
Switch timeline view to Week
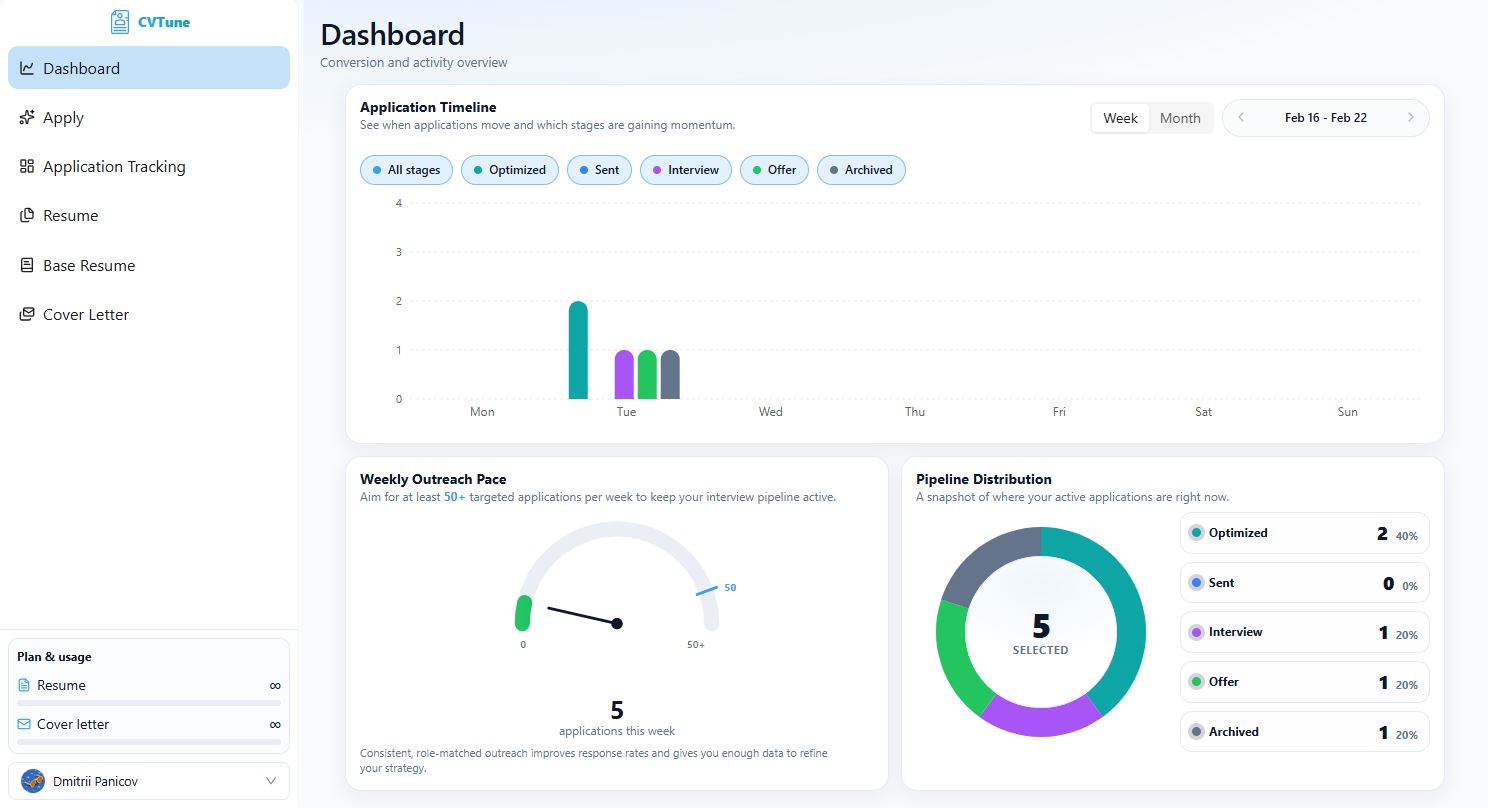click(1120, 118)
